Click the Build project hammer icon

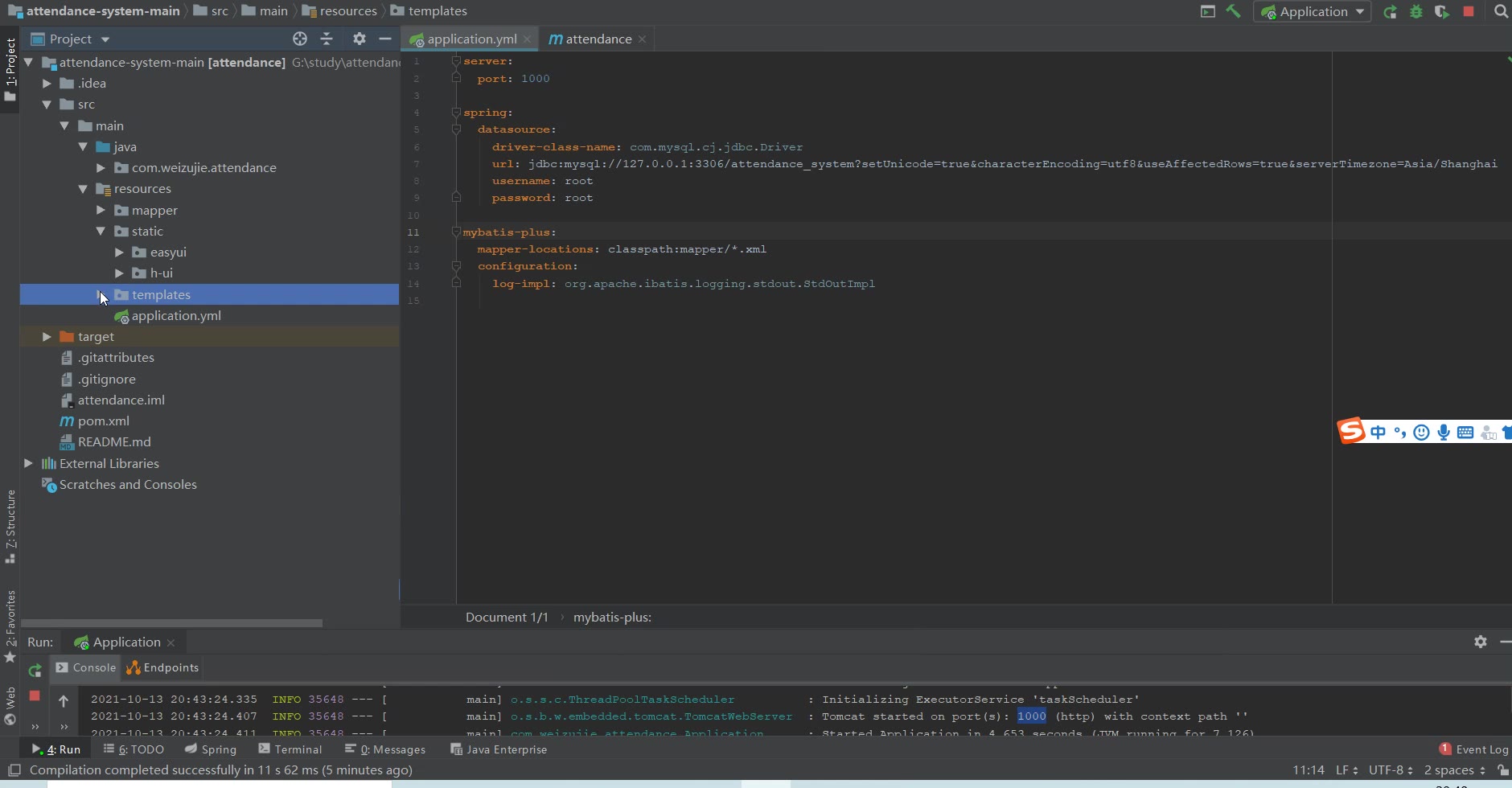(x=1233, y=11)
